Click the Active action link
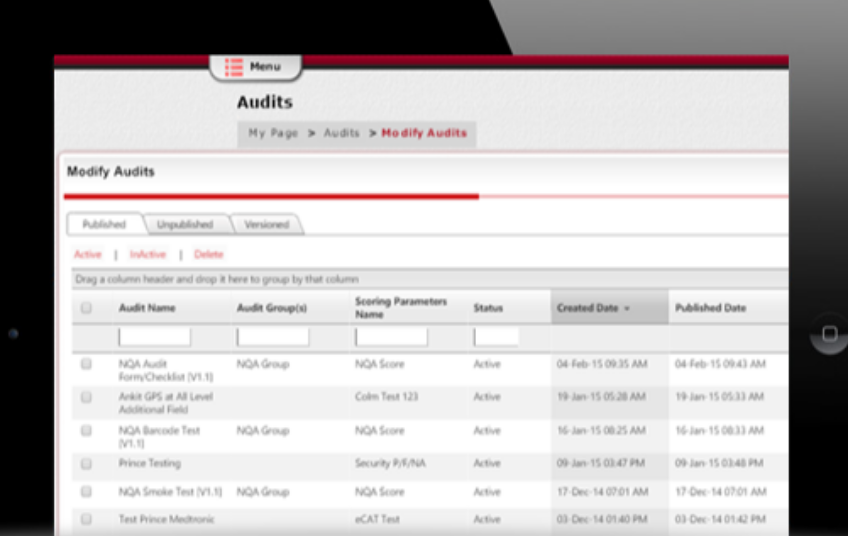Viewport: 848px width, 536px height. tap(88, 254)
